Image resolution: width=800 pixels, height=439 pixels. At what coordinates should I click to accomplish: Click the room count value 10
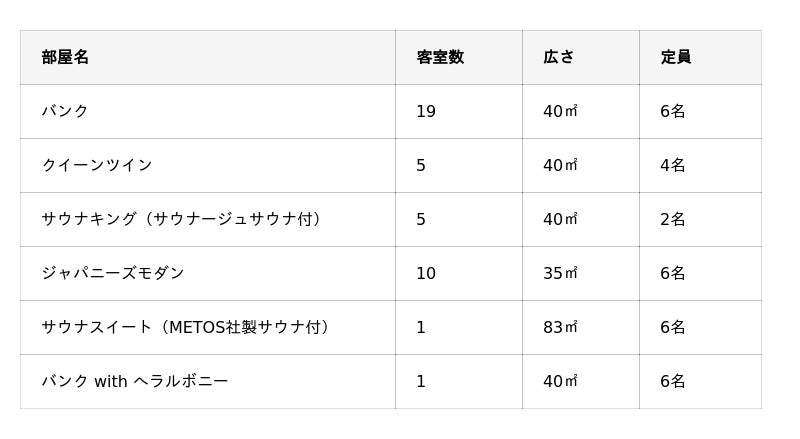pyautogui.click(x=425, y=274)
